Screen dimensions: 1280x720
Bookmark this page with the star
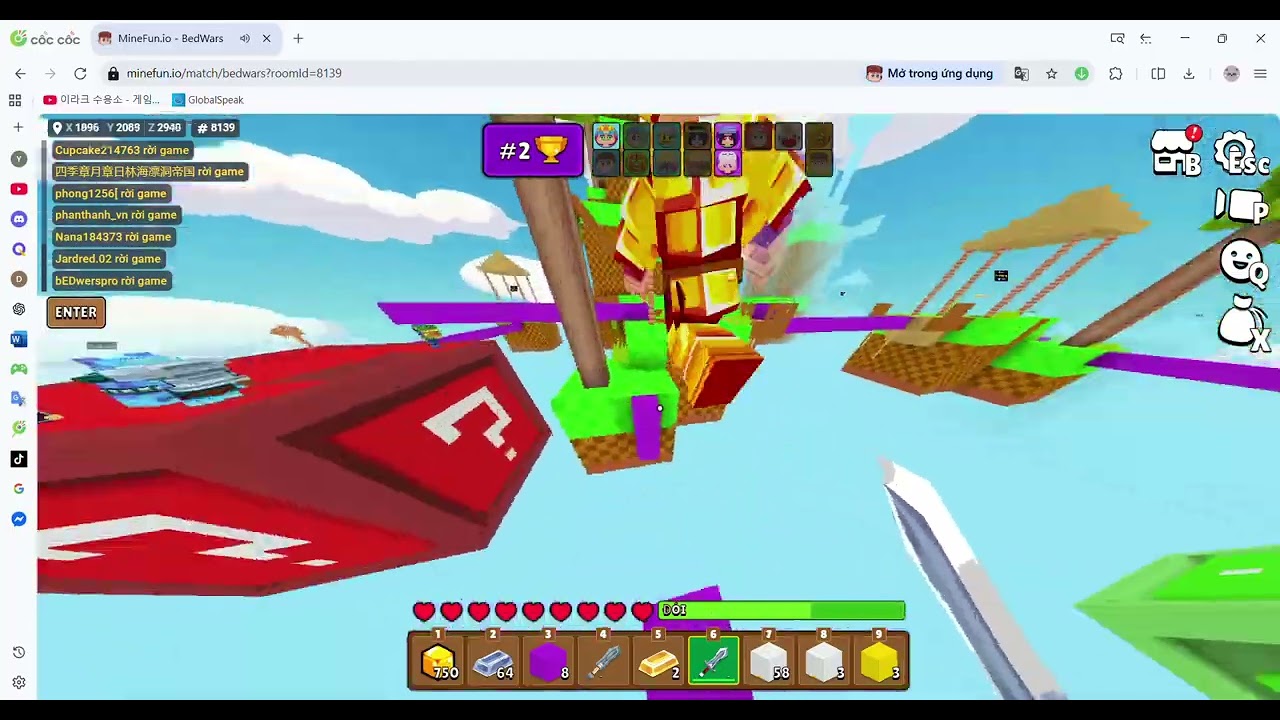coord(1051,74)
